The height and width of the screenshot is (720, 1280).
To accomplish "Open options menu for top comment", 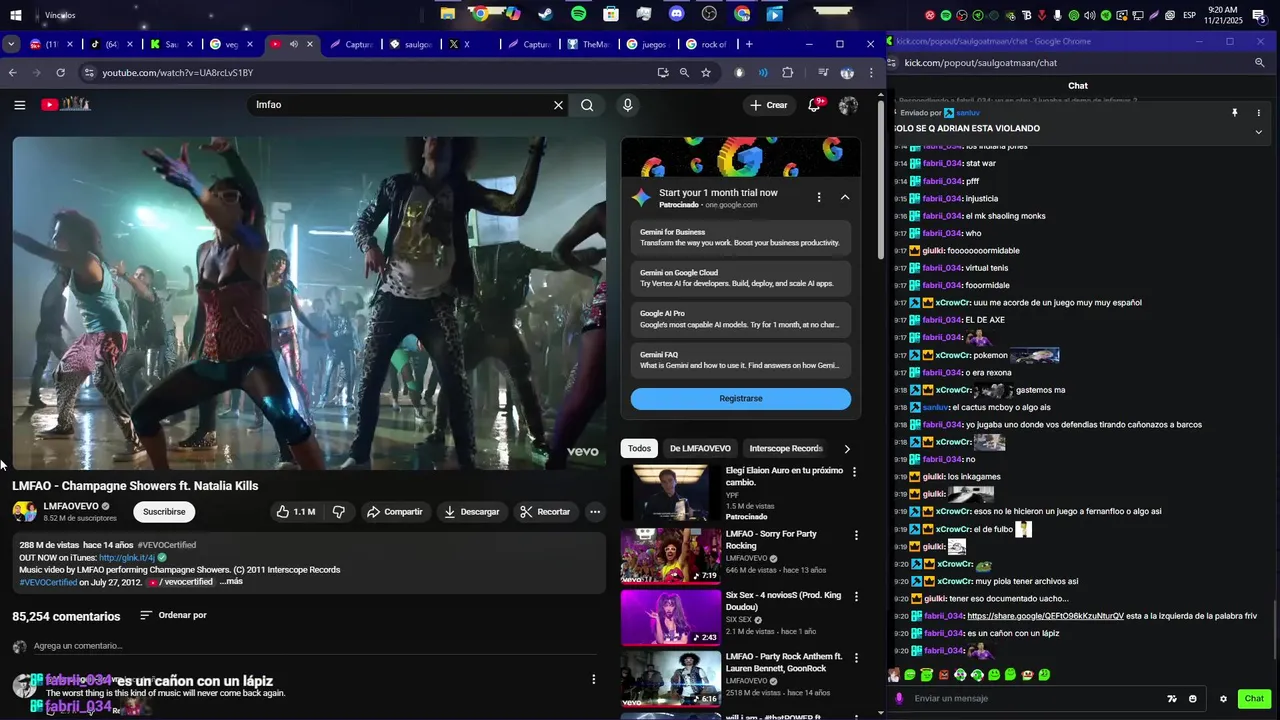I will point(594,680).
